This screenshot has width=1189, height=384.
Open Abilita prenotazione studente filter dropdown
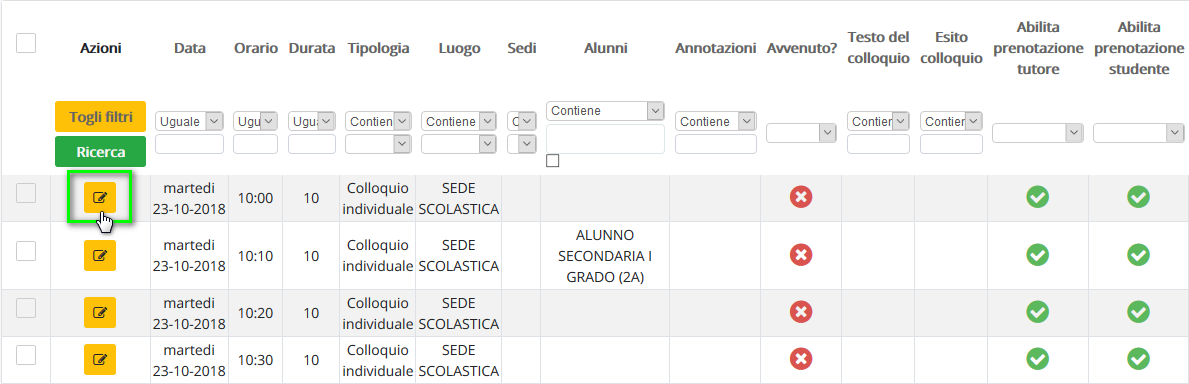[1138, 133]
